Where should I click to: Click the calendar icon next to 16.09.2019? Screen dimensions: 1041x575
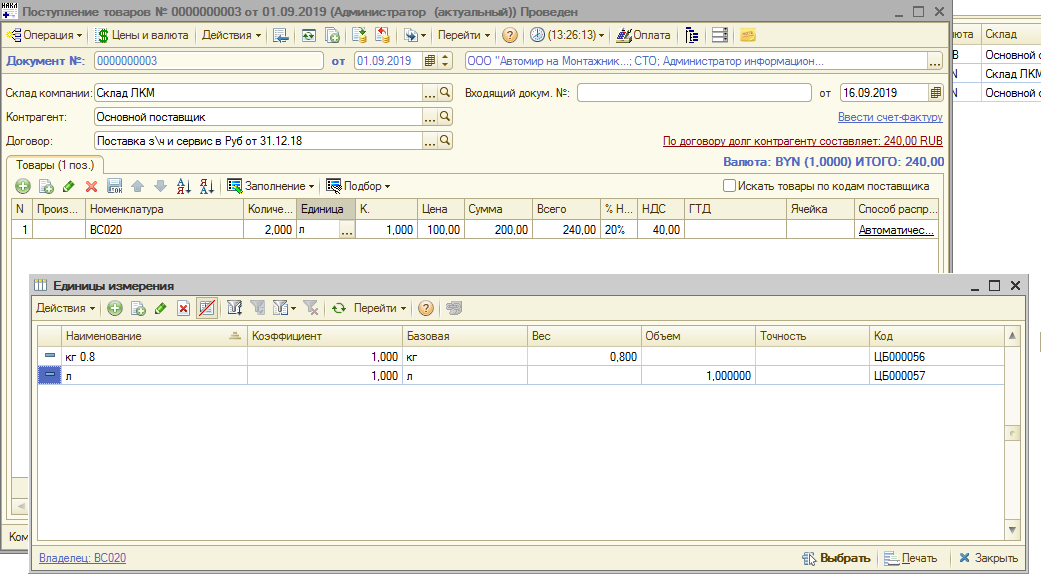[x=935, y=93]
